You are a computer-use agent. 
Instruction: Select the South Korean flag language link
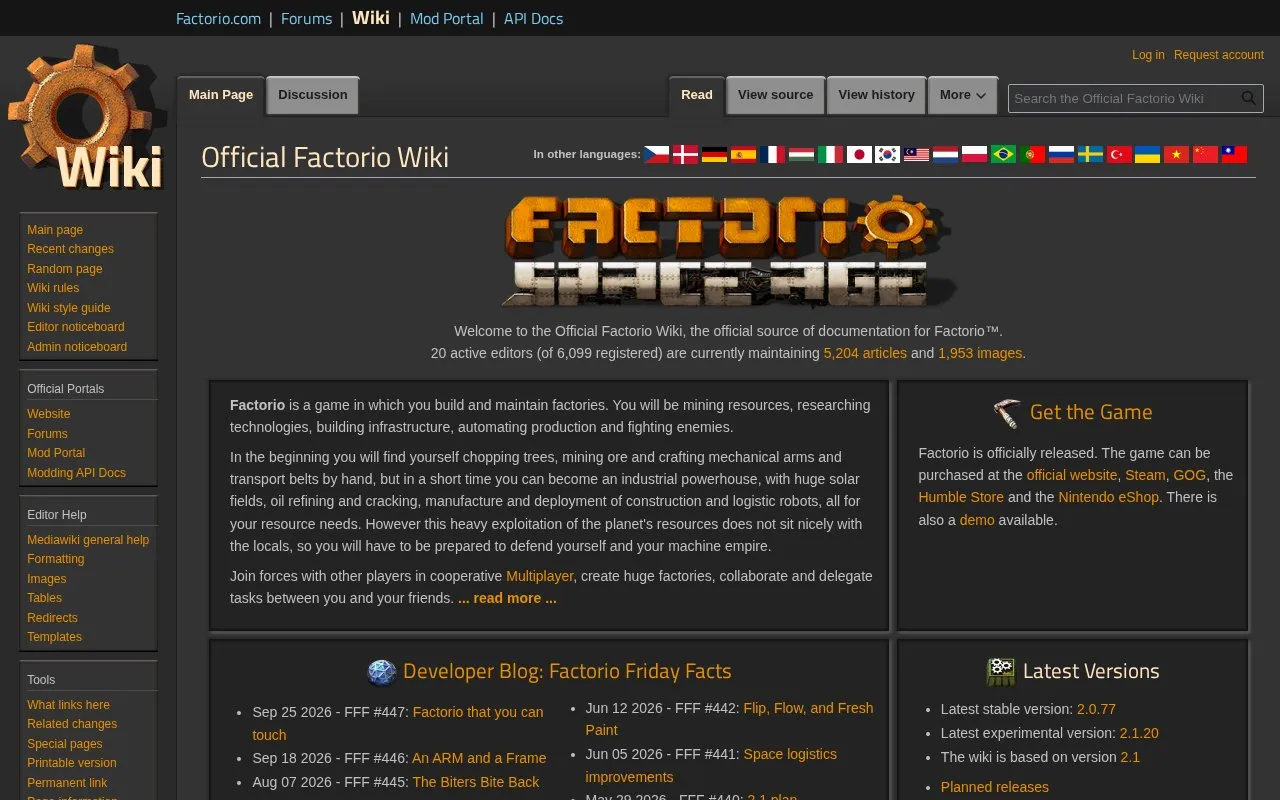coord(888,154)
